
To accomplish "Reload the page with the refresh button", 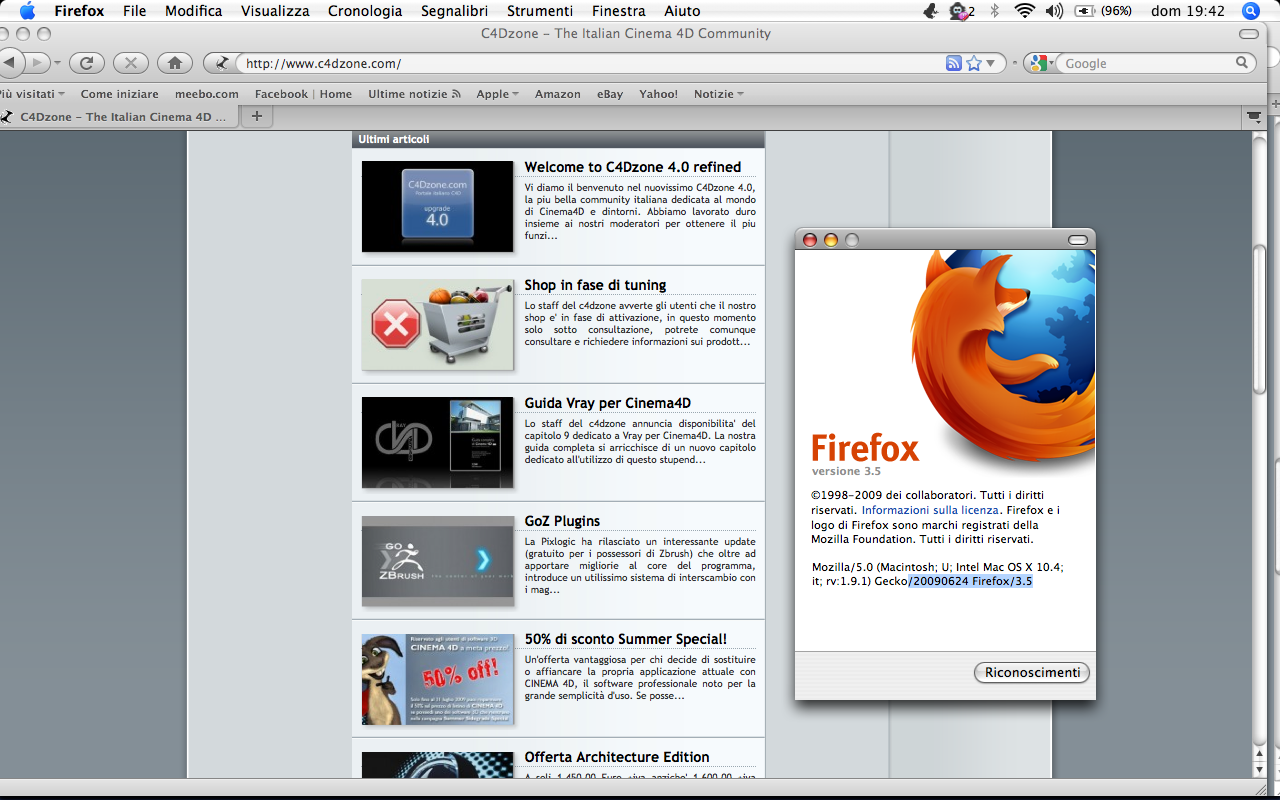I will pyautogui.click(x=87, y=63).
